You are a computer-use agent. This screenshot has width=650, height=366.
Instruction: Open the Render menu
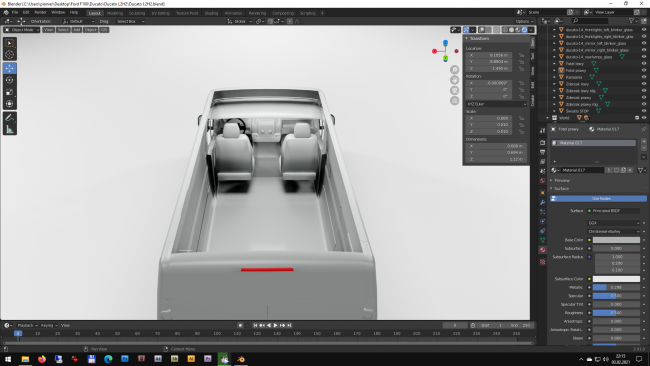tap(40, 13)
